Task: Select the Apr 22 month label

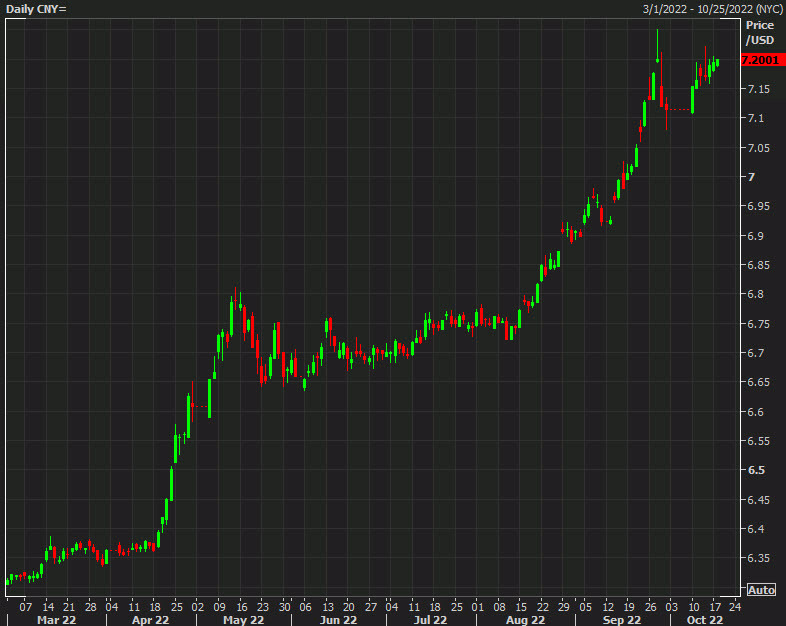Action: (150, 620)
